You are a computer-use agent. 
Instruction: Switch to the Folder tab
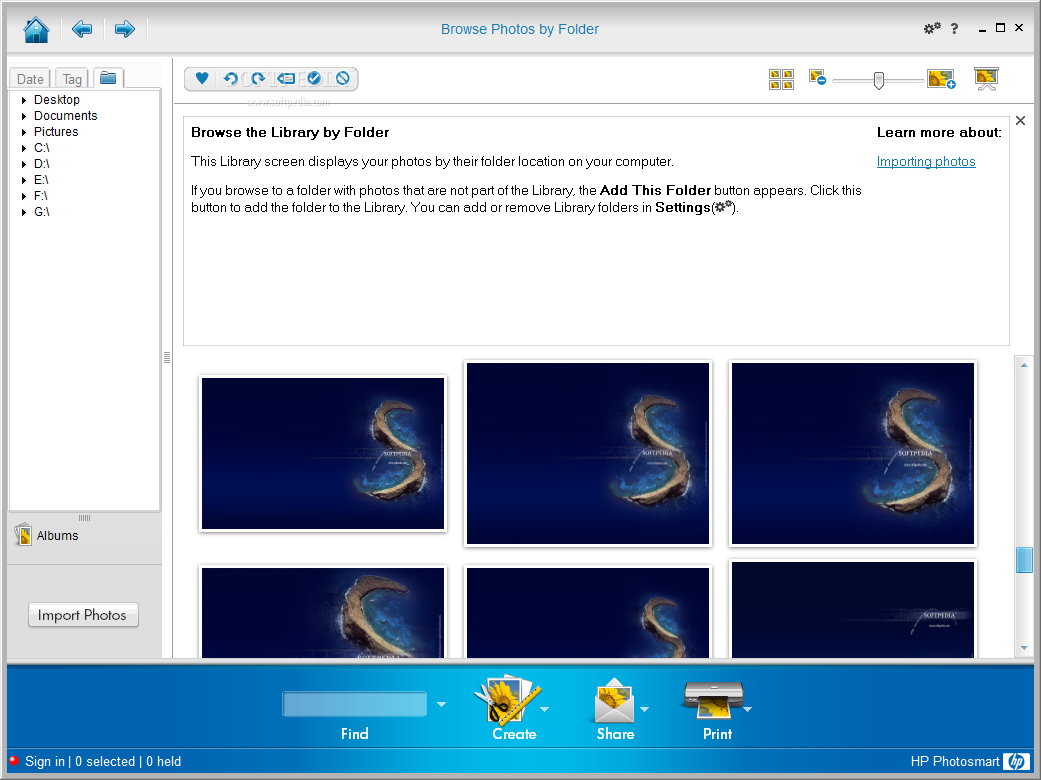pos(108,78)
